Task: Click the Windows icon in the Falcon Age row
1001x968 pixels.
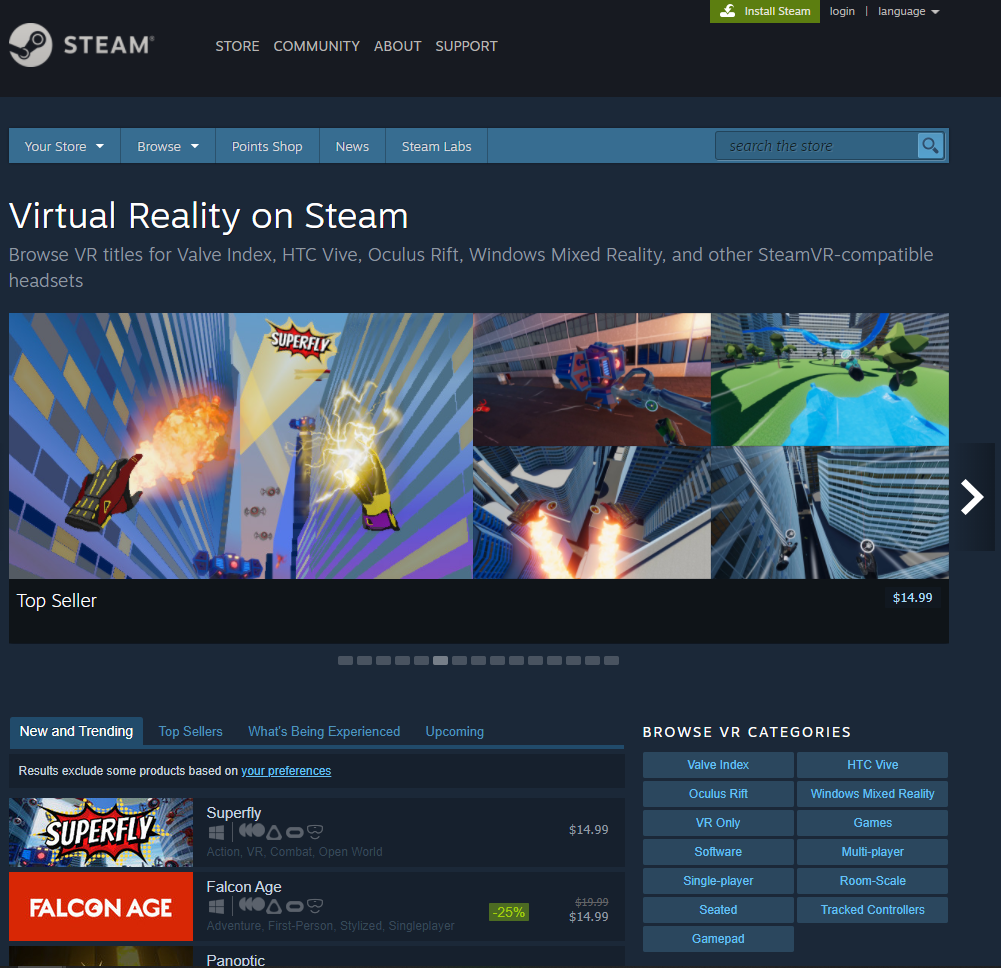Action: coord(216,906)
